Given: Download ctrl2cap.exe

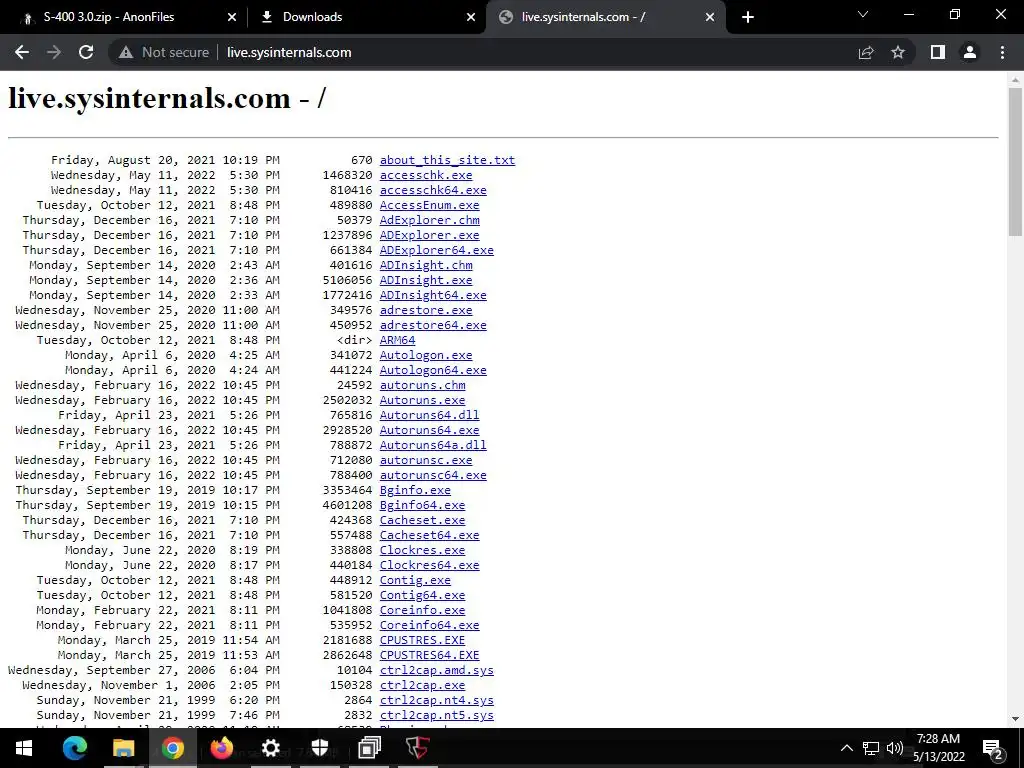Looking at the screenshot, I should click(423, 686).
